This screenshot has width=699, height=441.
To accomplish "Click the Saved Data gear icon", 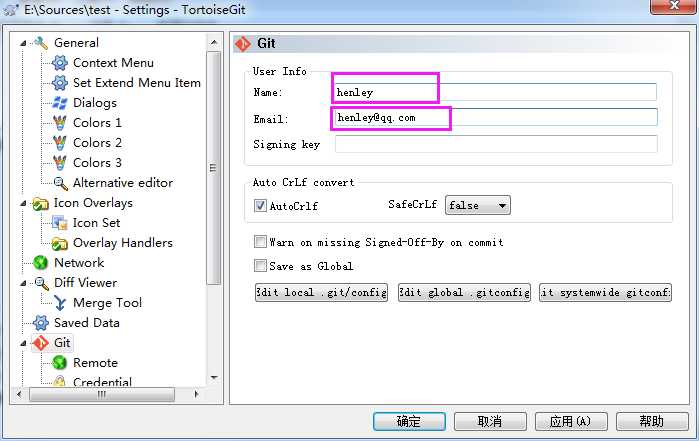I will [41, 323].
